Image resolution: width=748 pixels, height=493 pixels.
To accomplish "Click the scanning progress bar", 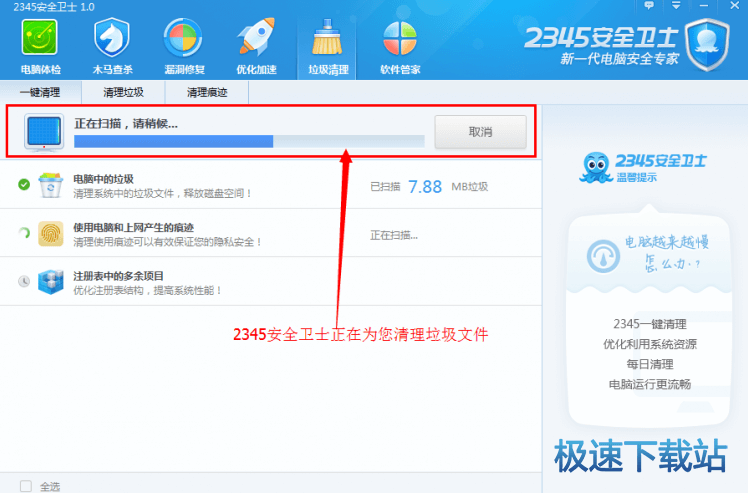I will pos(249,141).
